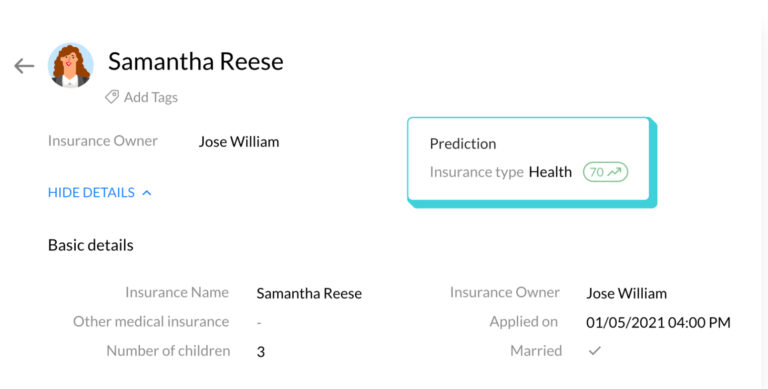Collapse the section with HIDE DETAILS
768x389 pixels.
91,193
